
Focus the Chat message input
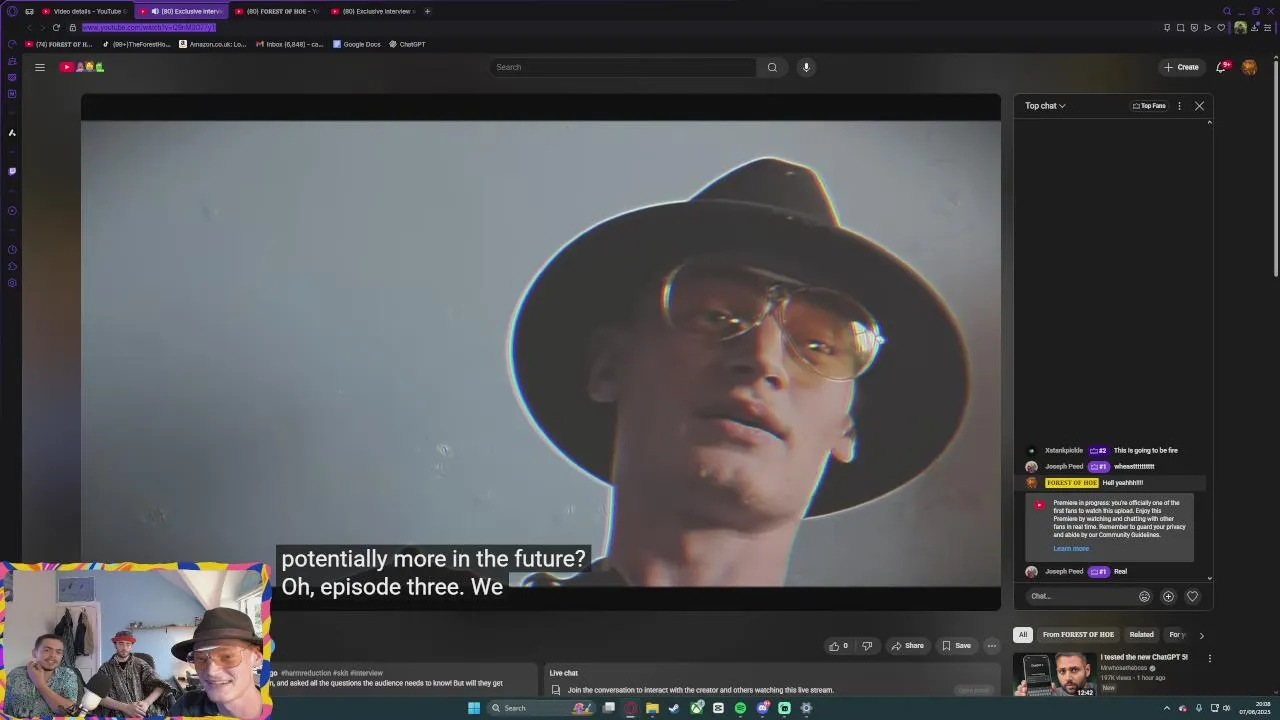click(x=1080, y=596)
